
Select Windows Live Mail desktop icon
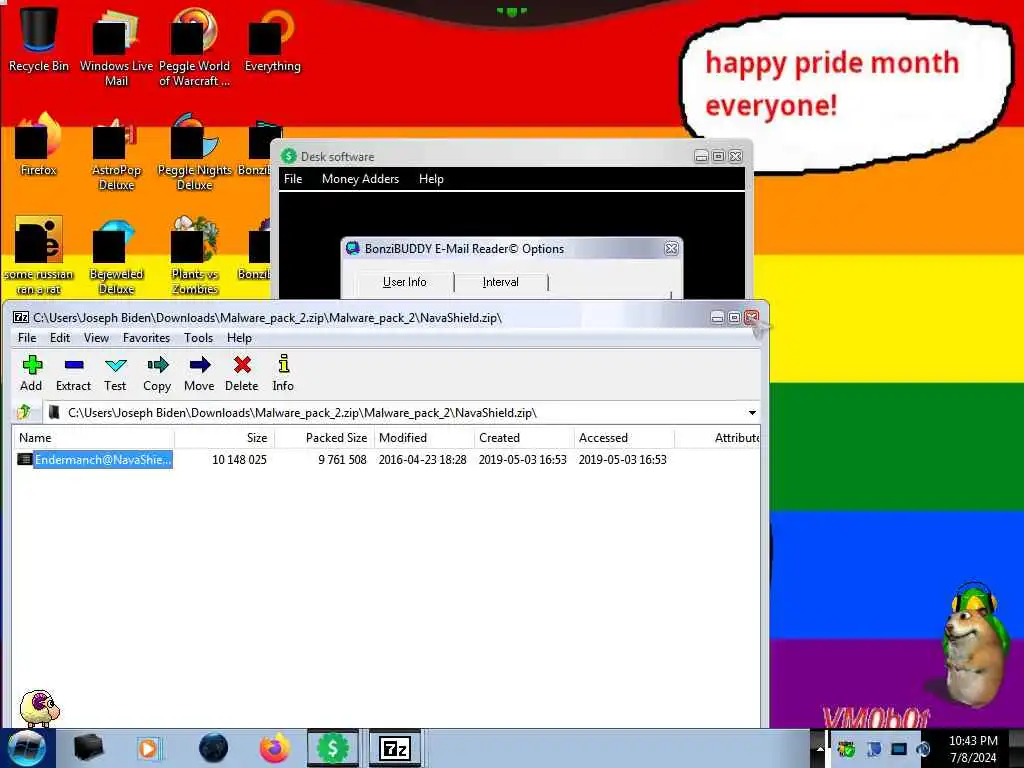click(x=116, y=46)
